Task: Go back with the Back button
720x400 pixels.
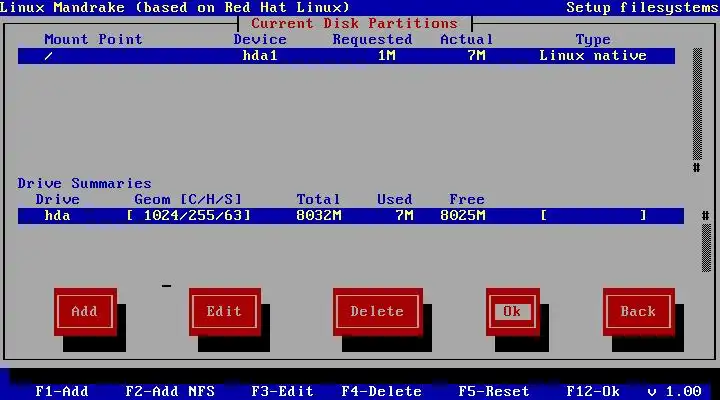Action: click(639, 312)
